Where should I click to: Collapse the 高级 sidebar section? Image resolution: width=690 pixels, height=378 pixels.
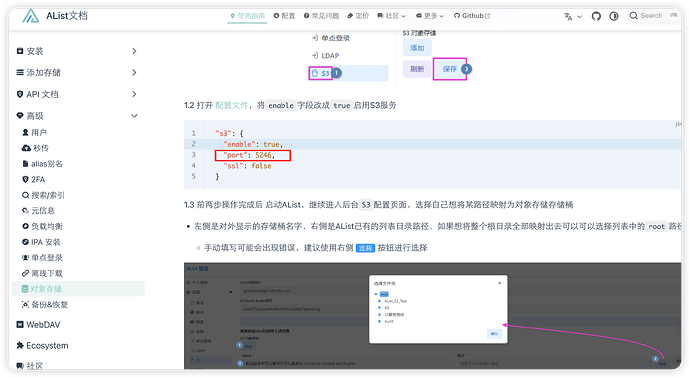click(x=77, y=116)
